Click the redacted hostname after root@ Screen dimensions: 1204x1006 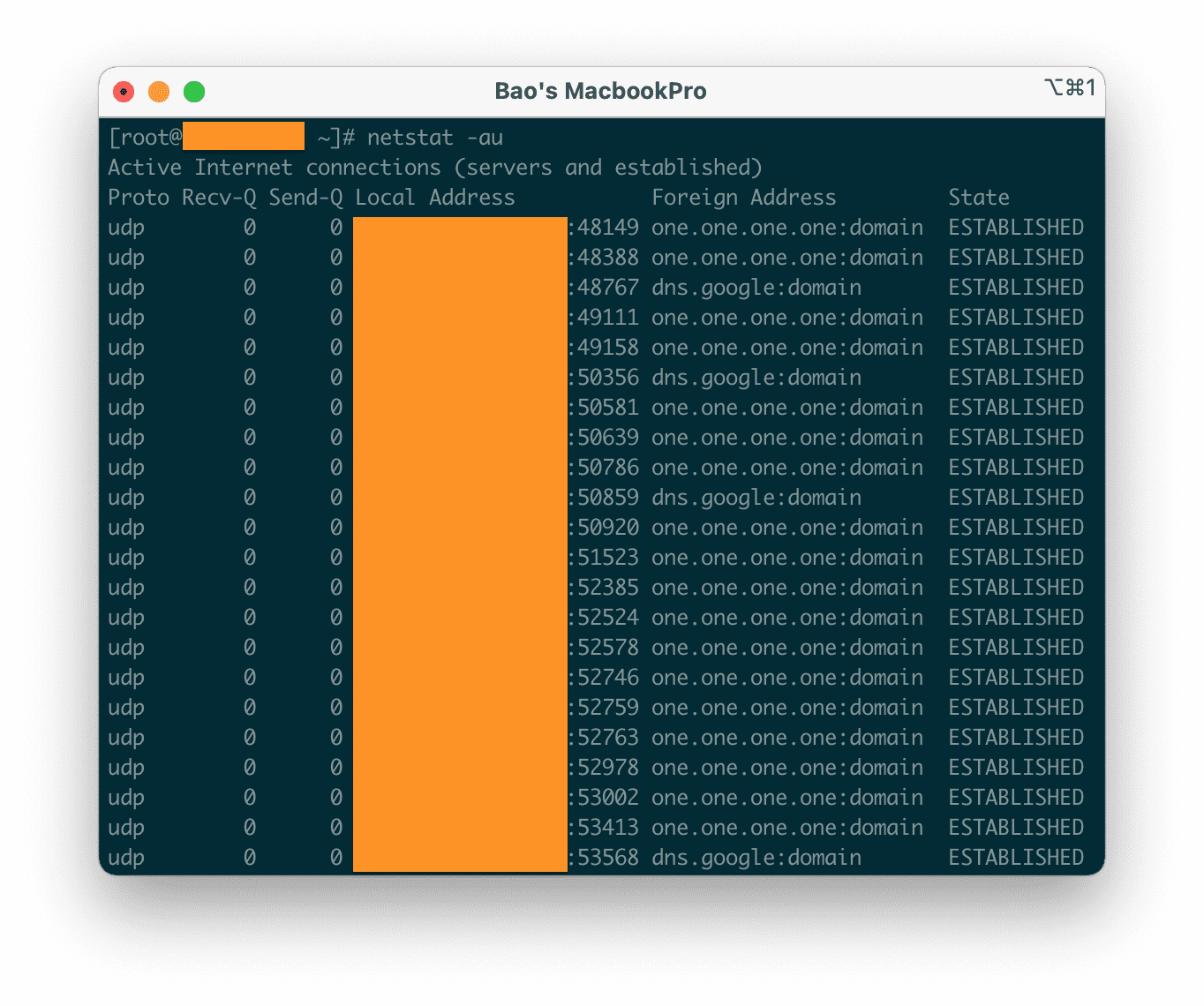[244, 136]
